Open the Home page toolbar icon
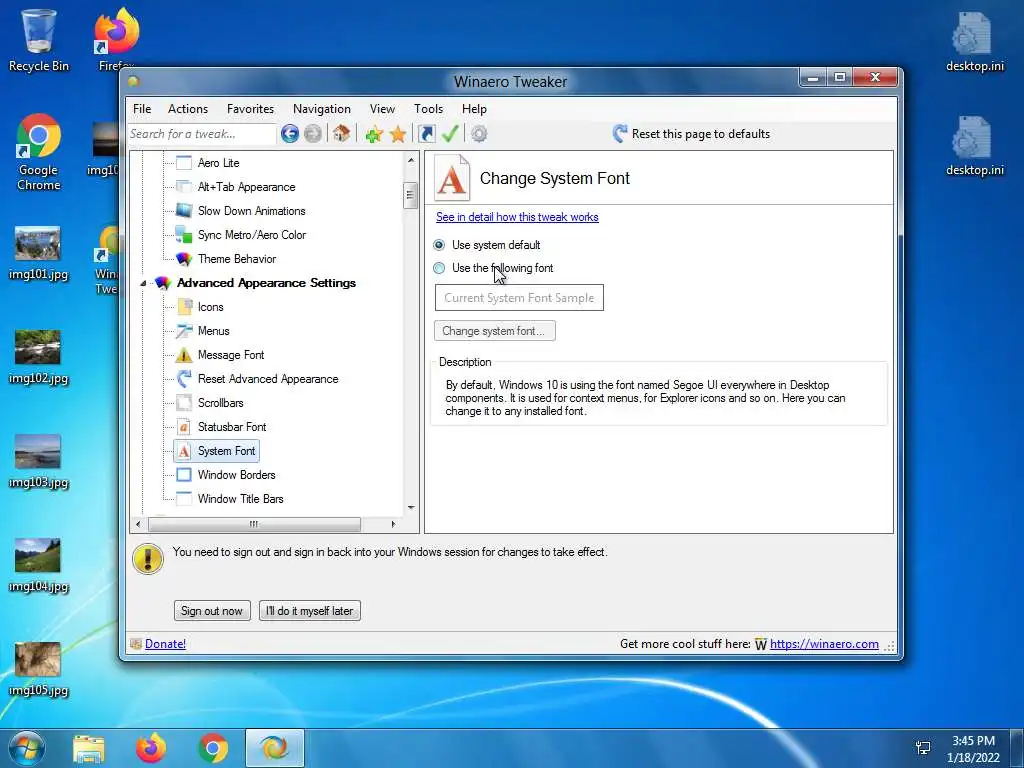 (x=341, y=134)
